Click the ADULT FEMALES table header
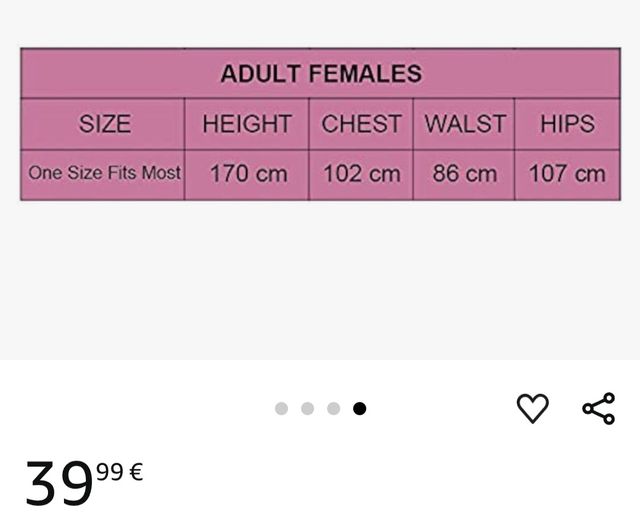Screen dimensions: 640x530 click(x=320, y=73)
